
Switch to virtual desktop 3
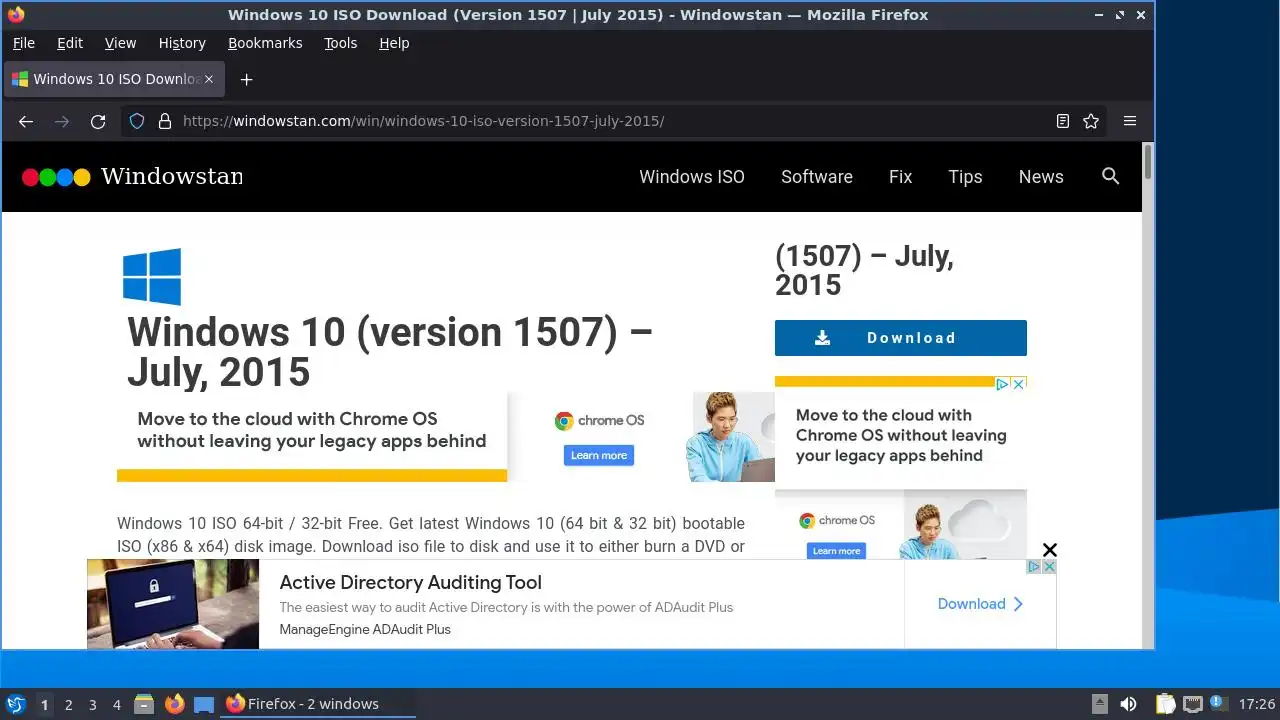(x=93, y=705)
